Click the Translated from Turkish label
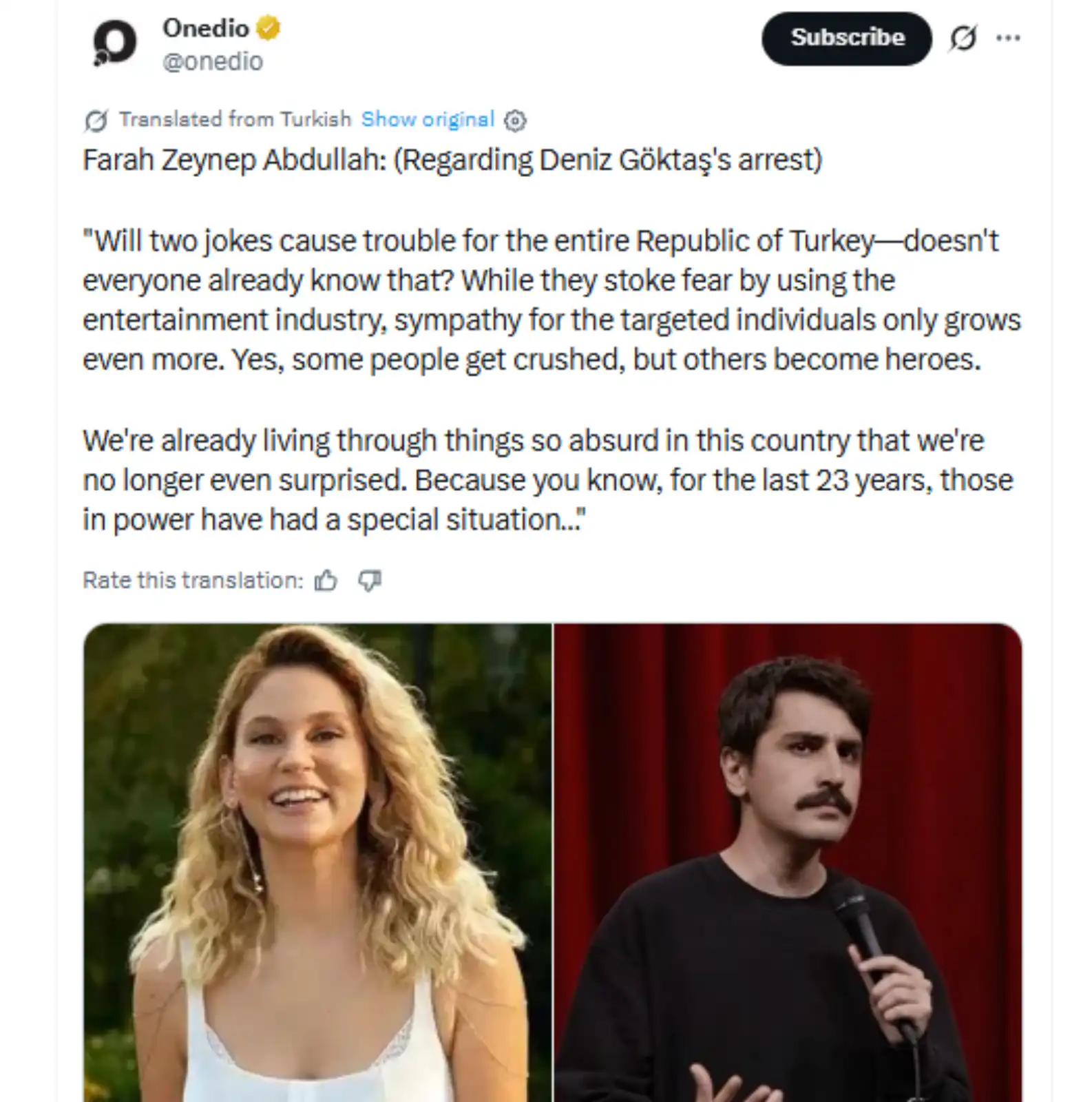 [x=235, y=119]
